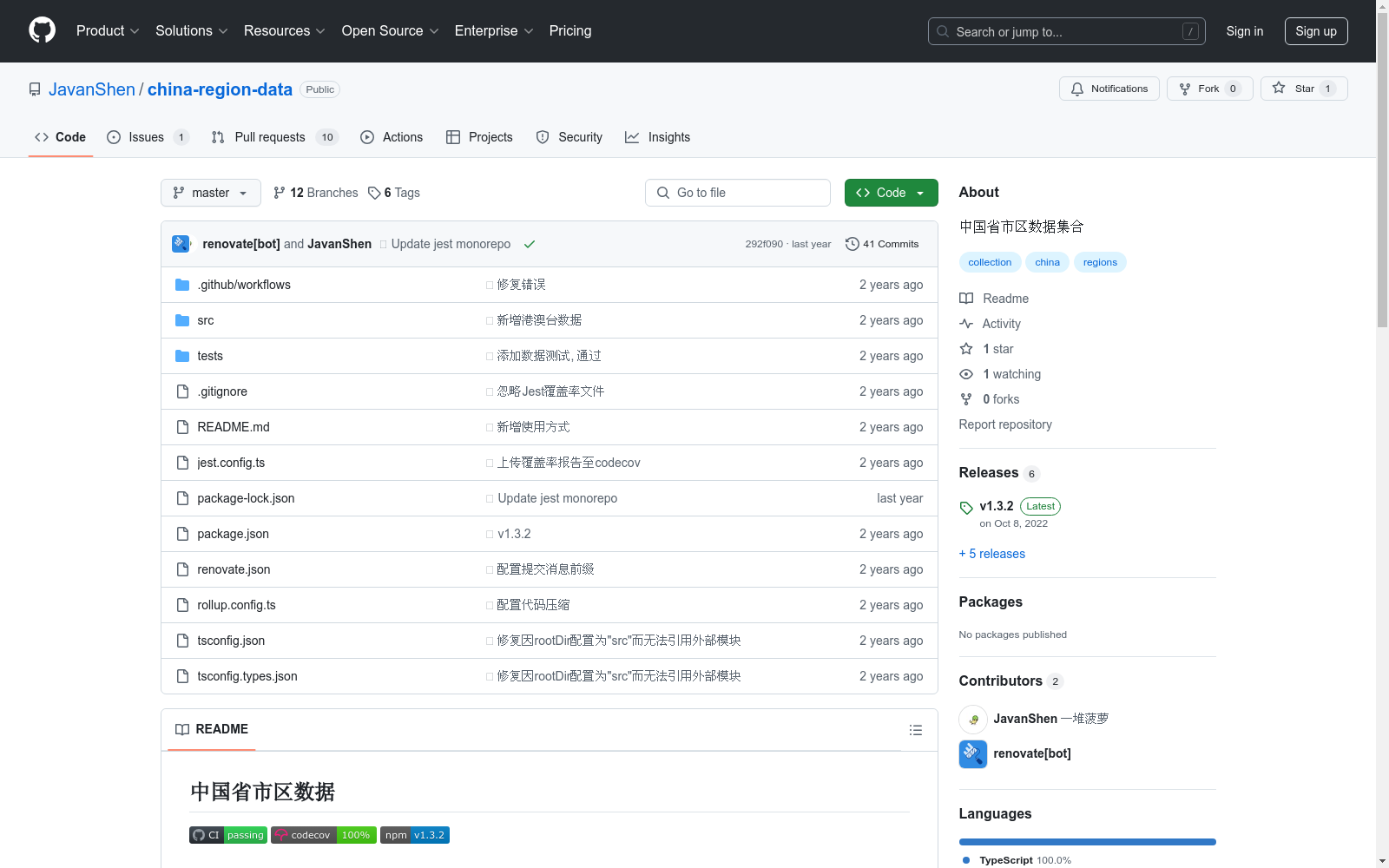Screen dimensions: 1389x868
Task: Open the china-region-data repository link
Action: pos(220,89)
